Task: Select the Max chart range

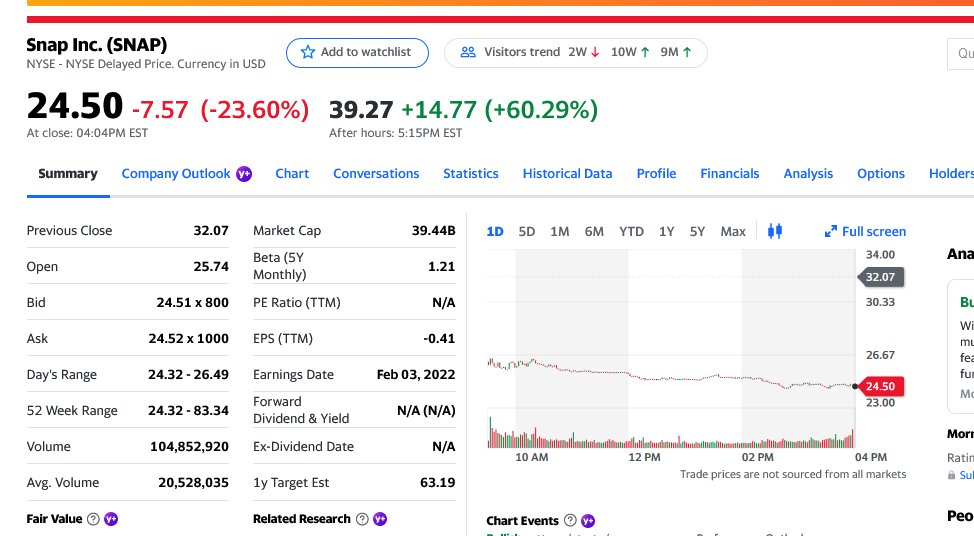Action: click(733, 232)
